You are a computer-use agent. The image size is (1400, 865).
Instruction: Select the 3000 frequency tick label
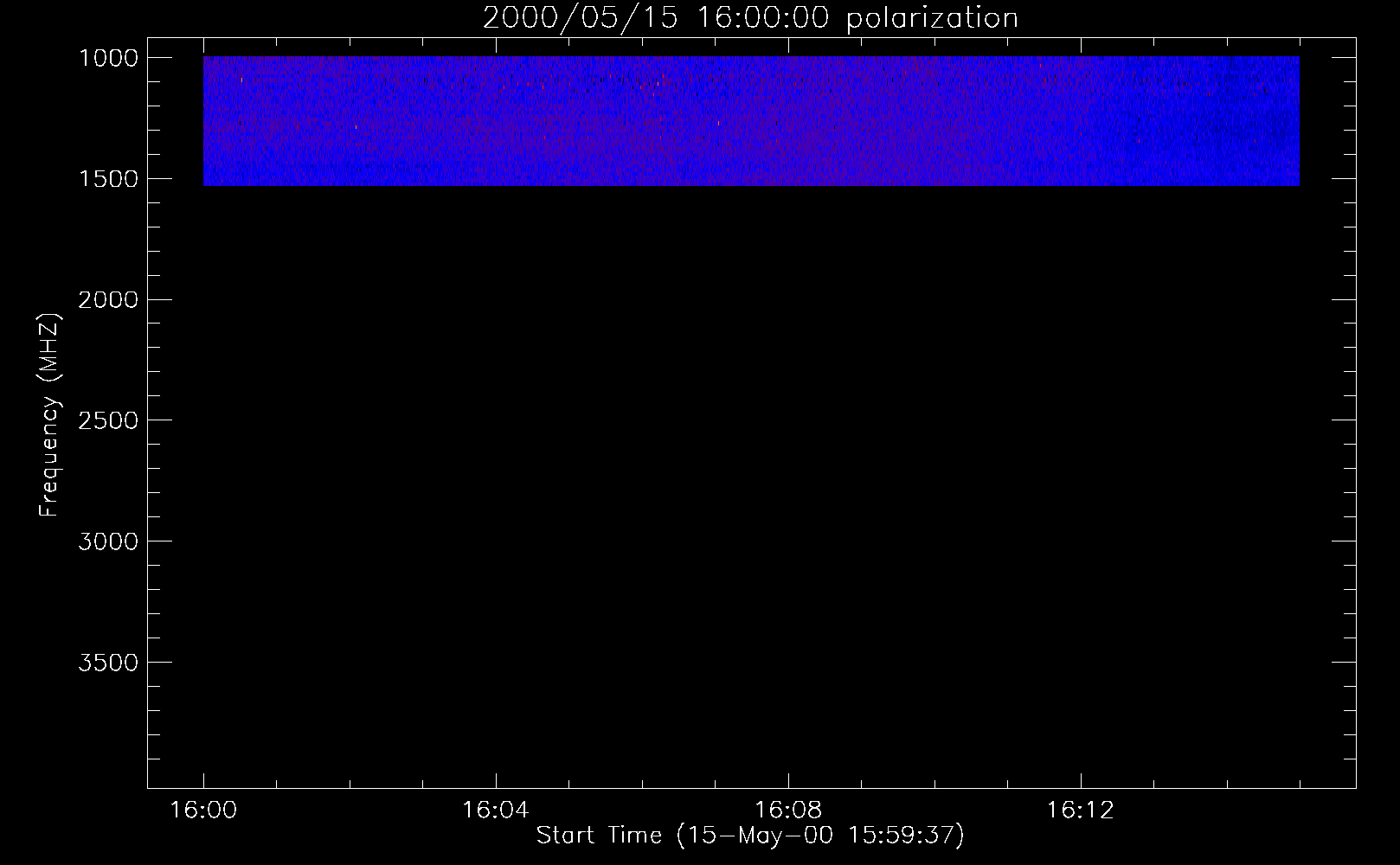pos(108,541)
